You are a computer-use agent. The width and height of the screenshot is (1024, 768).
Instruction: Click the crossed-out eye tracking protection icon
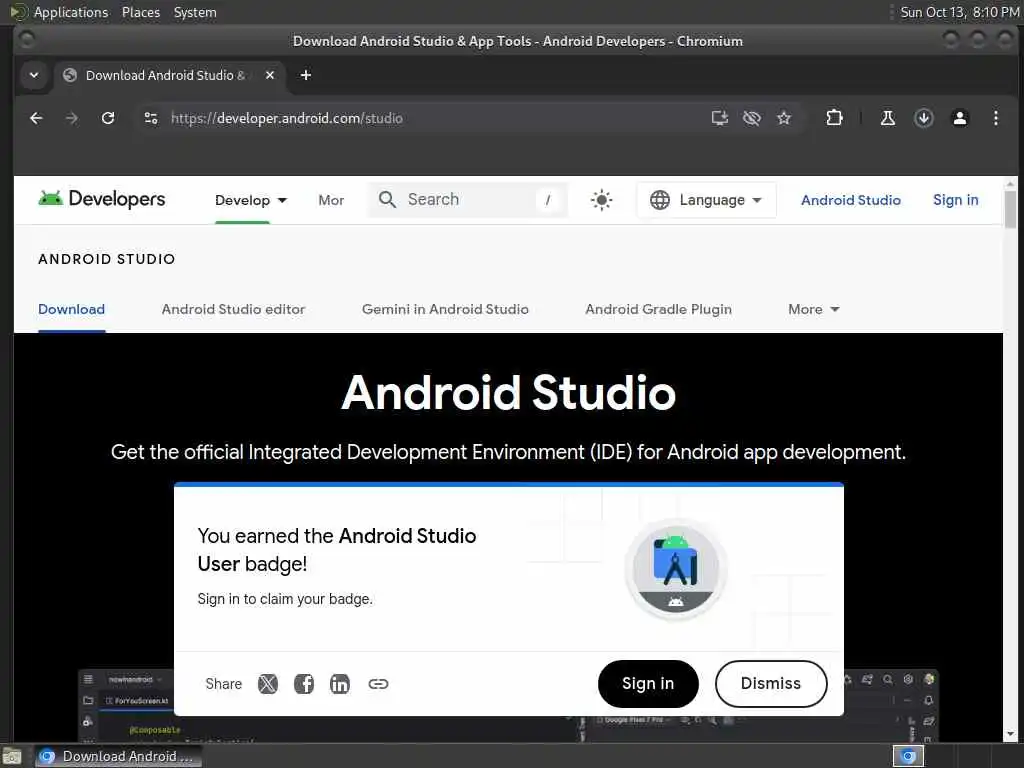pyautogui.click(x=752, y=118)
